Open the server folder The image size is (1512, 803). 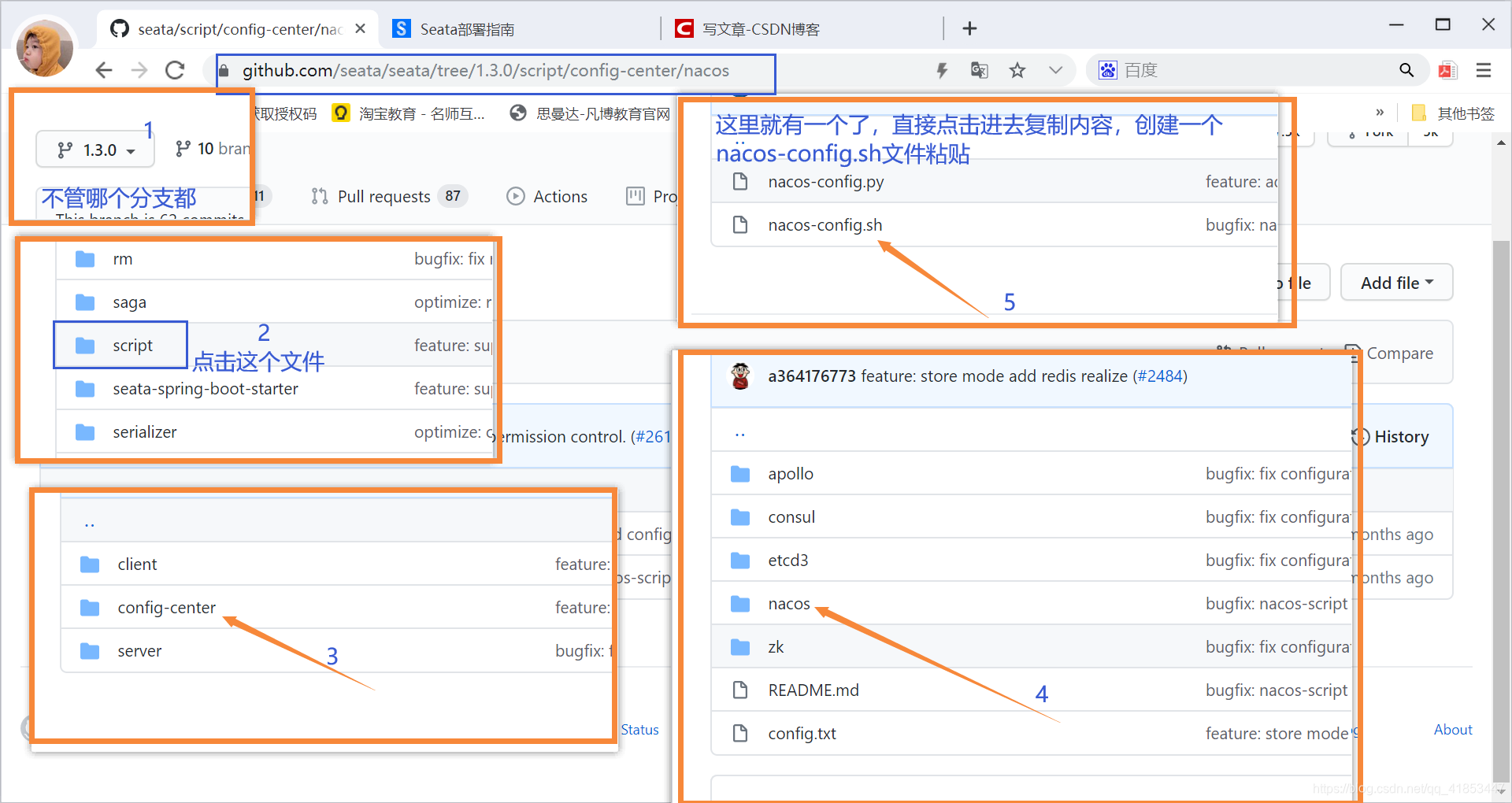[x=139, y=651]
